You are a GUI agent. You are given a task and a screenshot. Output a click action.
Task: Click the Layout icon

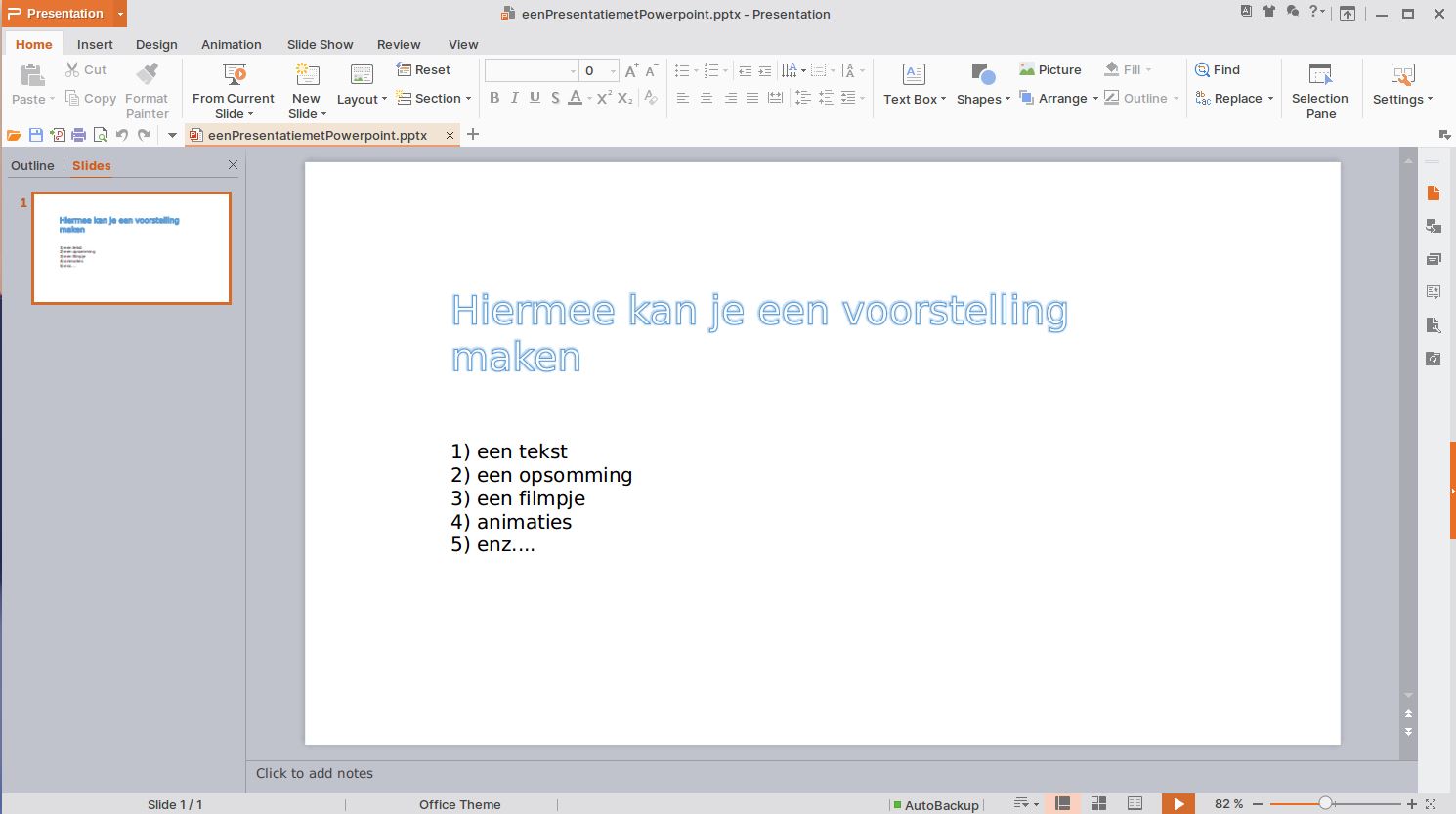[x=362, y=74]
